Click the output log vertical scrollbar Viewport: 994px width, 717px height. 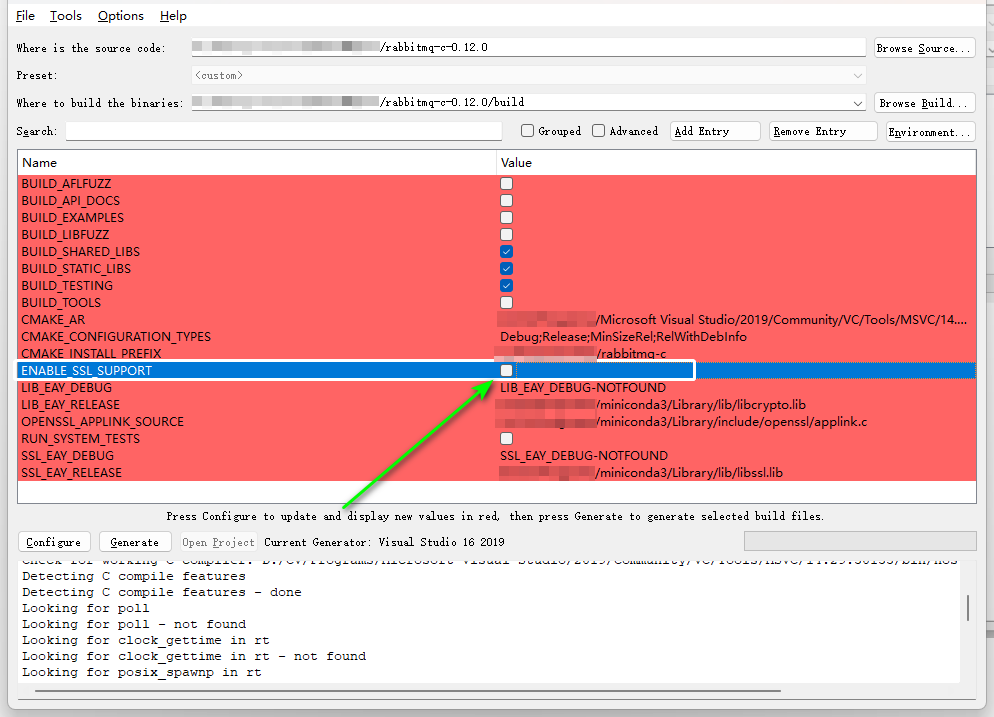tap(967, 607)
